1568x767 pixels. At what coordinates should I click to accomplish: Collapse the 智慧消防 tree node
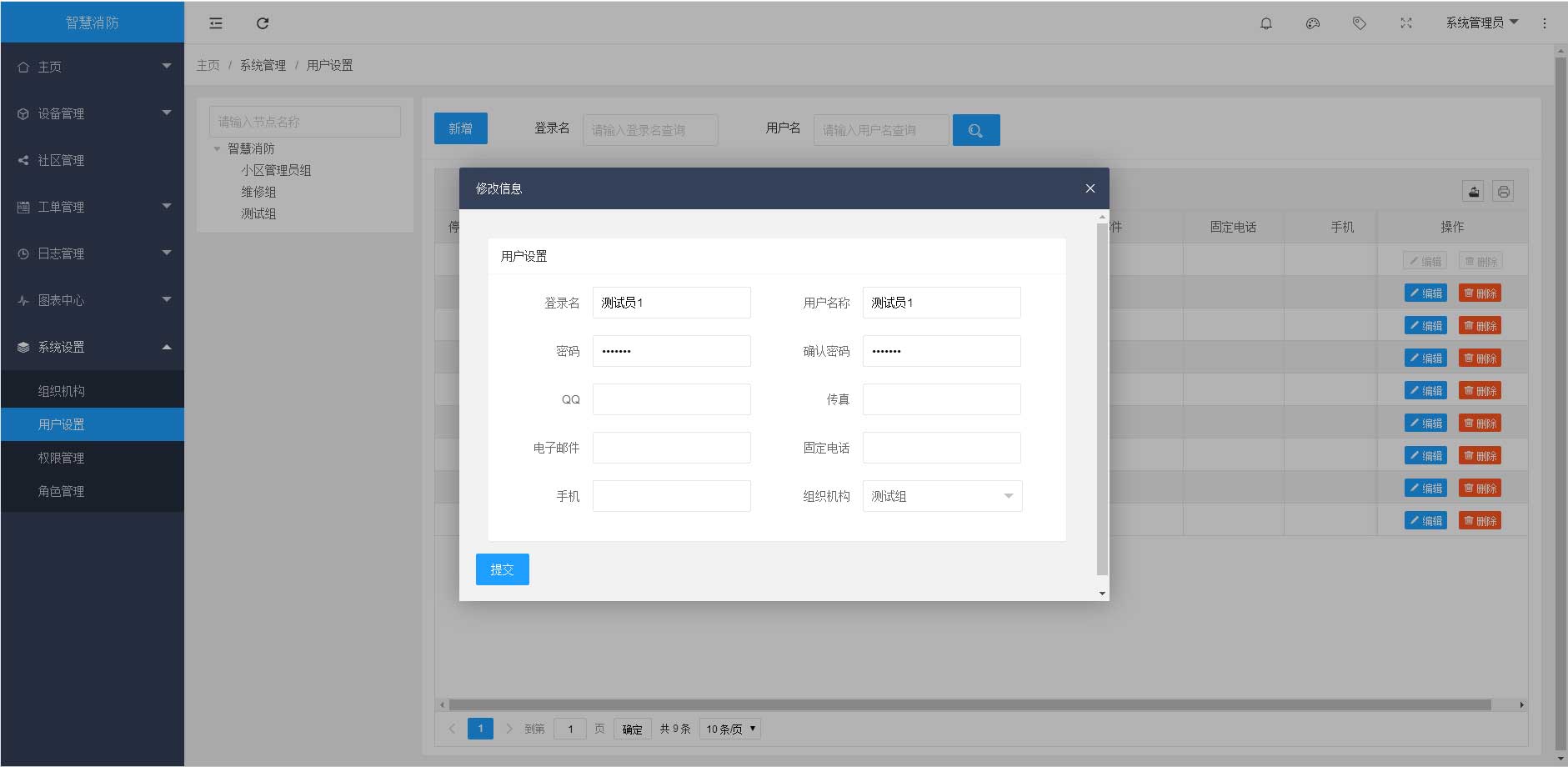[x=218, y=148]
